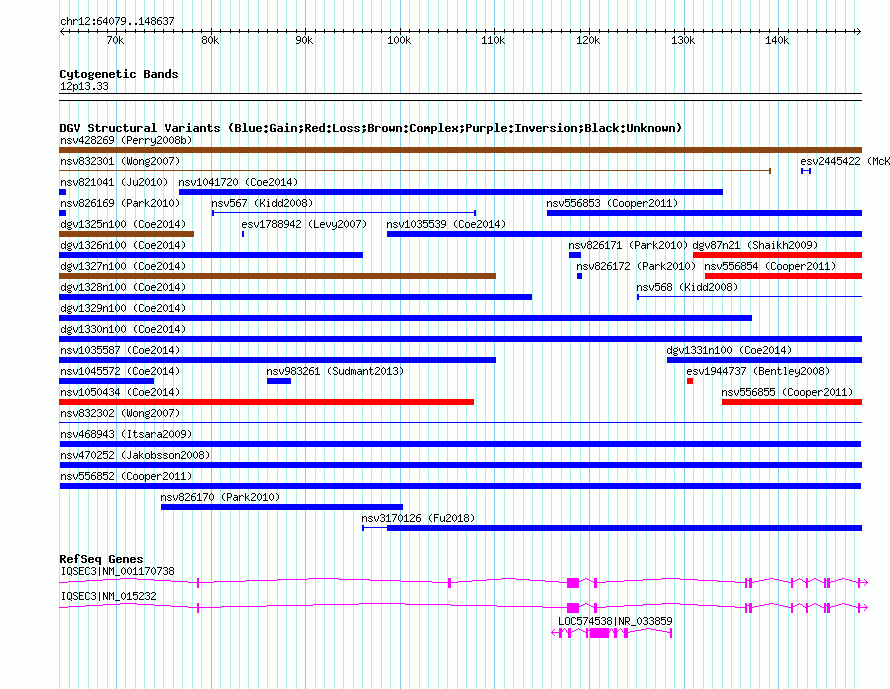
Task: Select the dgv1330n100 (Coe2014) label
Action: (x=123, y=329)
